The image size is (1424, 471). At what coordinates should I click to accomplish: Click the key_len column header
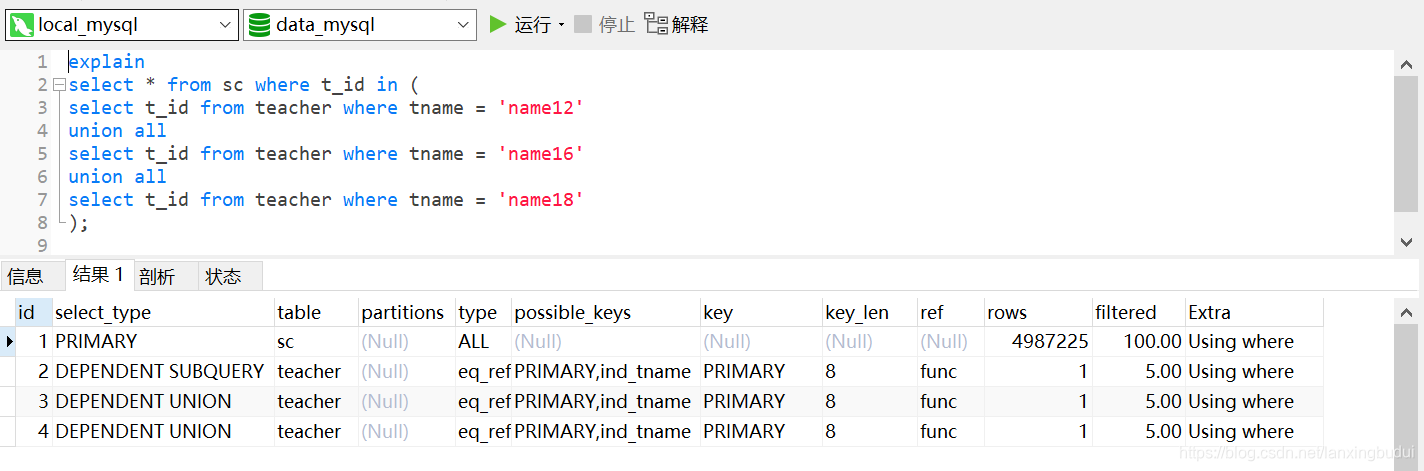click(x=870, y=312)
